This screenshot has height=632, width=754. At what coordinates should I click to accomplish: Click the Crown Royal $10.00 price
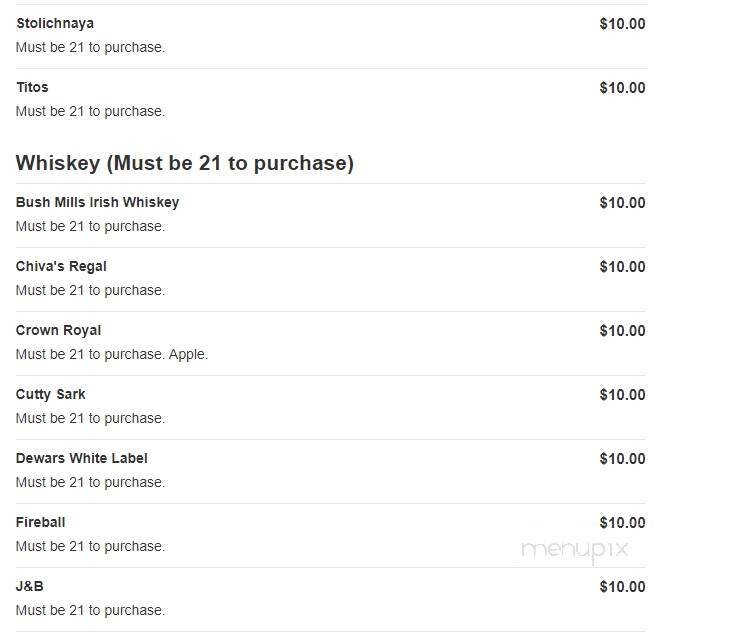622,330
